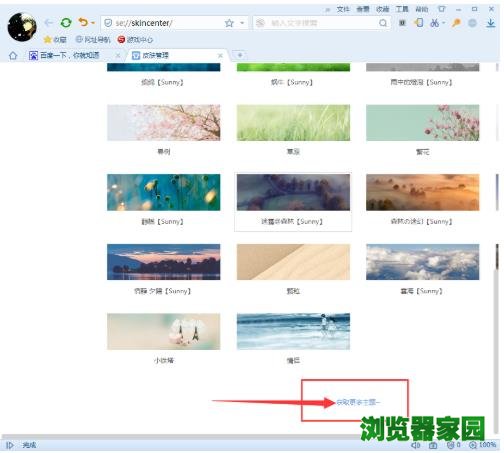Select the sea of clouds skin
Viewport: 504px width, 453px height.
[422, 262]
